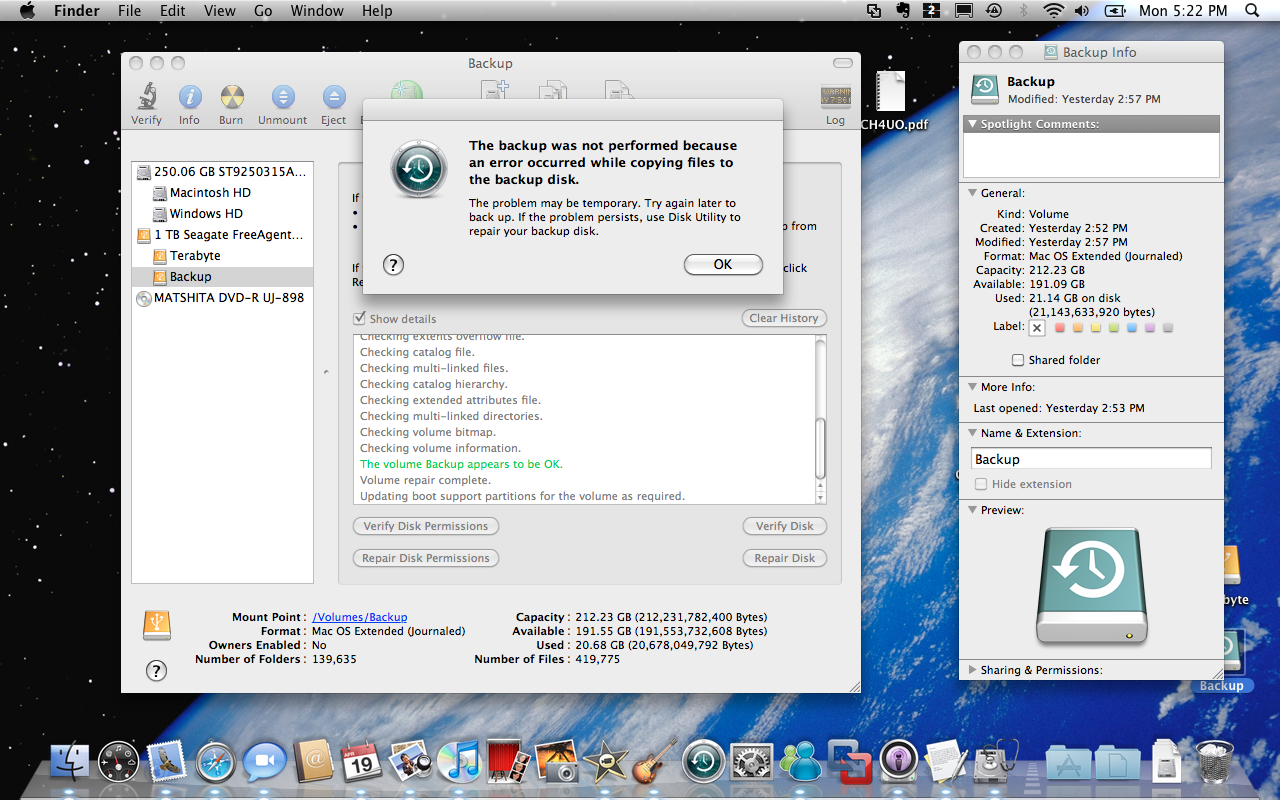Apply the red label color
This screenshot has width=1280, height=800.
tap(1060, 327)
